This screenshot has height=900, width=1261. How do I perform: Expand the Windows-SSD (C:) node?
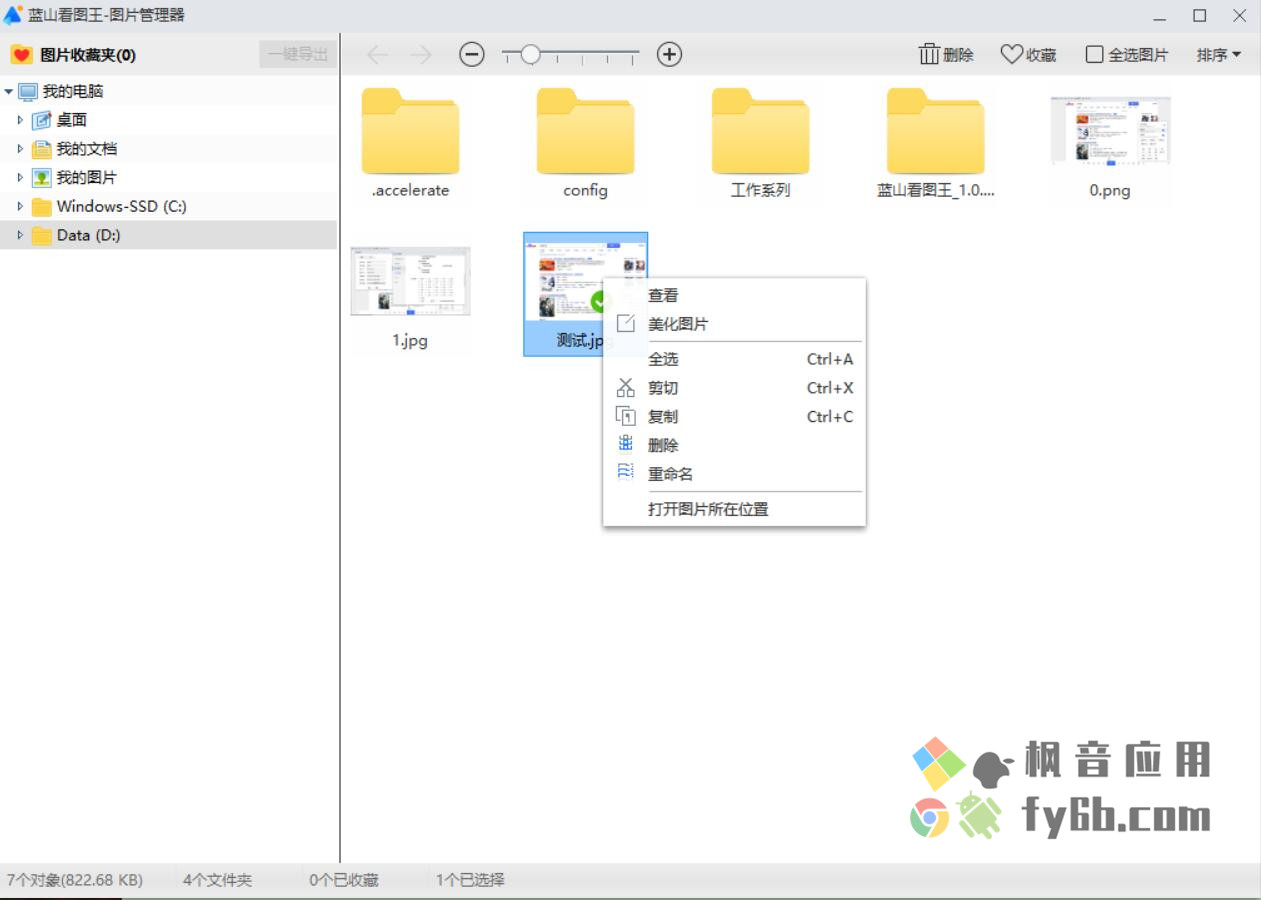coord(20,206)
